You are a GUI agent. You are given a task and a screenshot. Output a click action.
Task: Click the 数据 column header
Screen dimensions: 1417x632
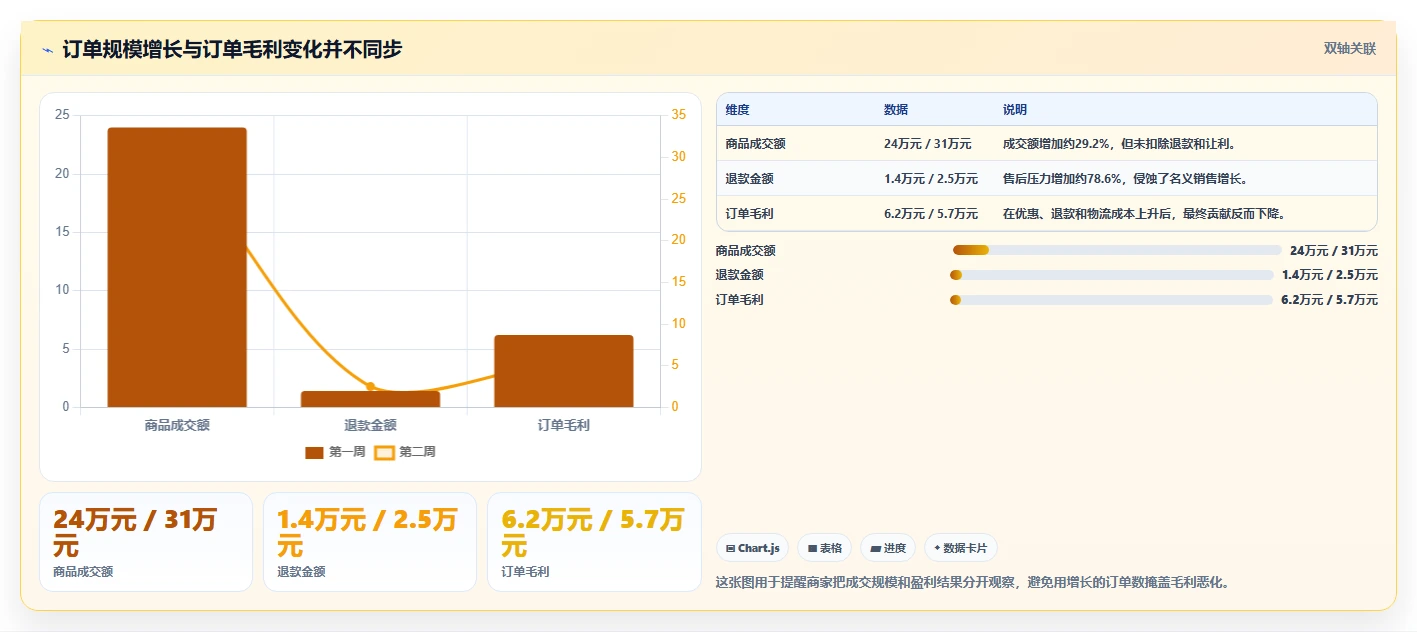click(x=896, y=110)
